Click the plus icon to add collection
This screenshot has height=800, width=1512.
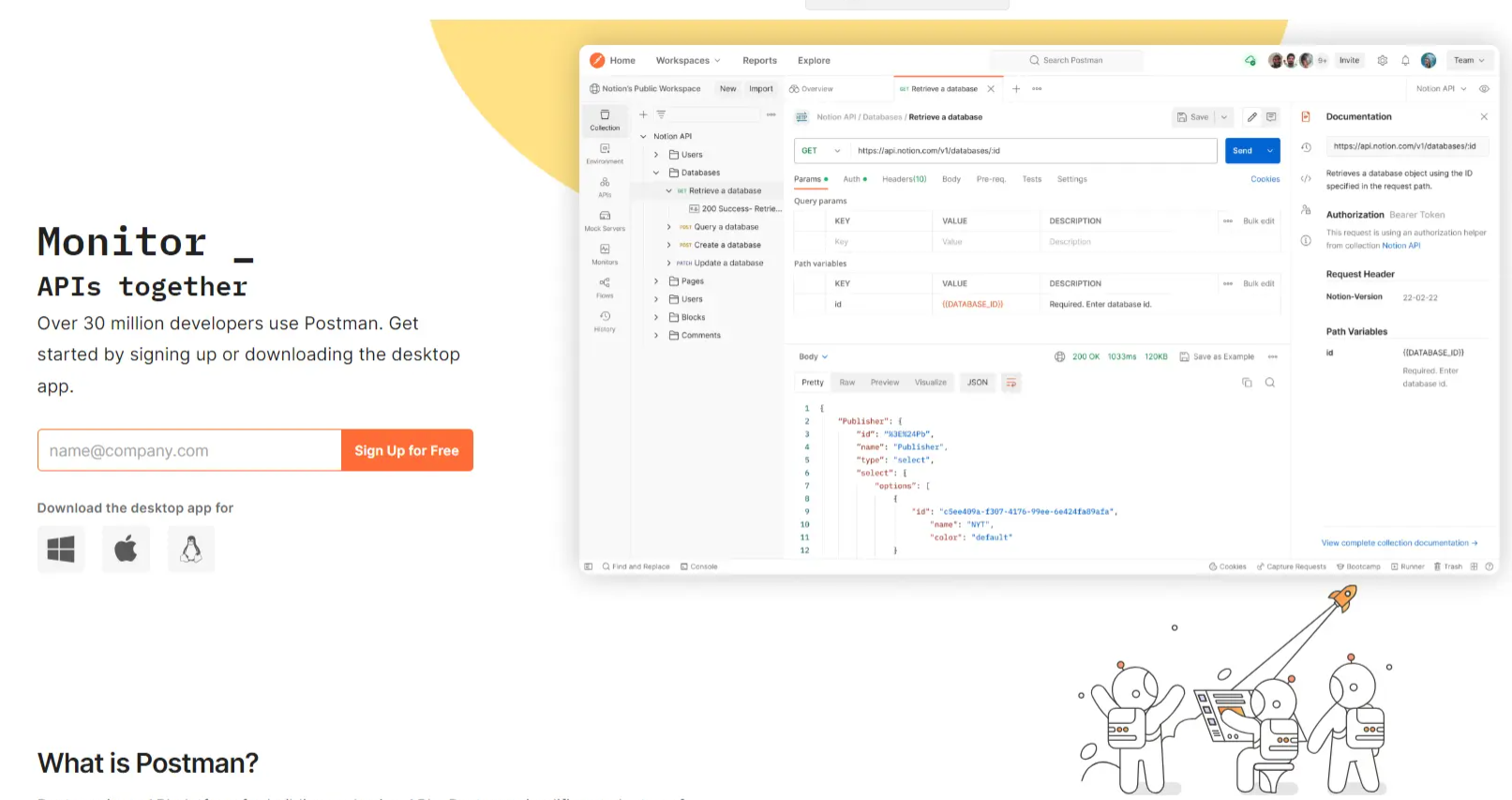pyautogui.click(x=643, y=114)
